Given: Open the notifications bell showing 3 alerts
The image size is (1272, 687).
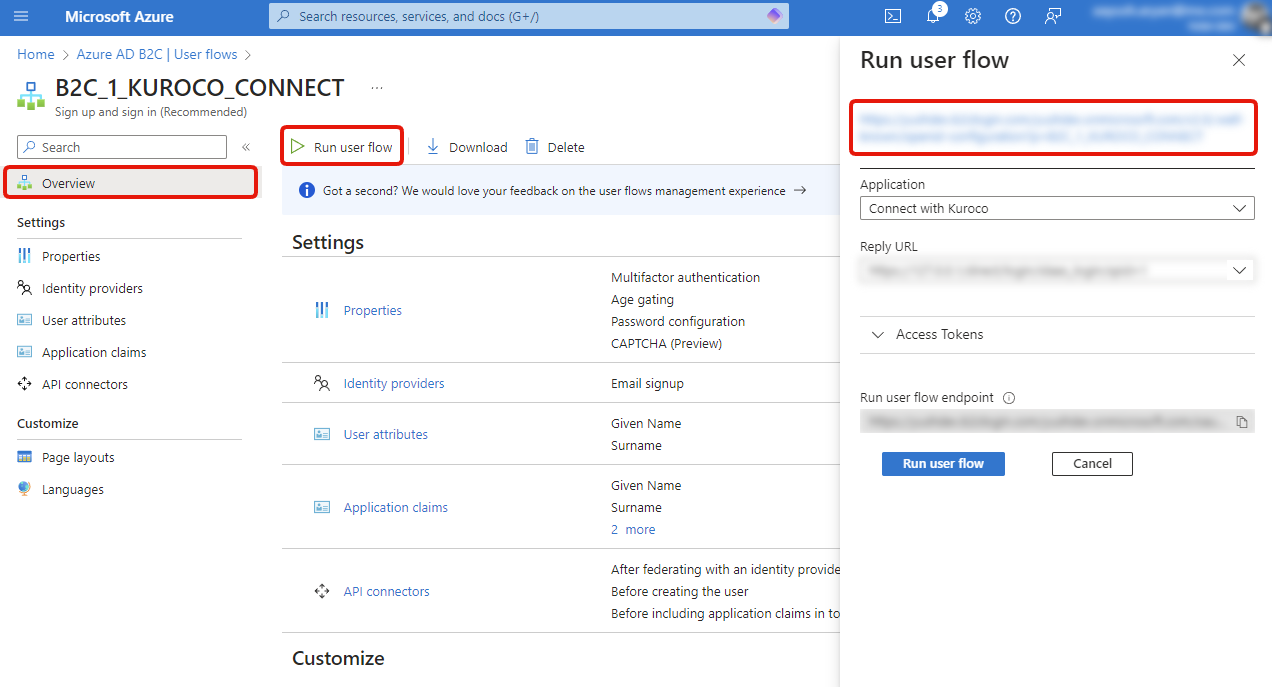Looking at the screenshot, I should [x=932, y=16].
